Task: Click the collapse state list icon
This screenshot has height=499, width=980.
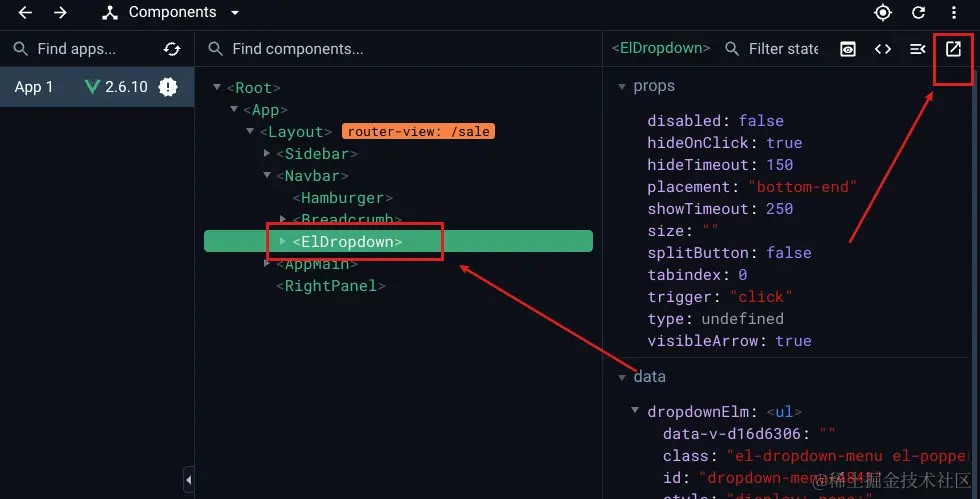Action: click(x=918, y=49)
